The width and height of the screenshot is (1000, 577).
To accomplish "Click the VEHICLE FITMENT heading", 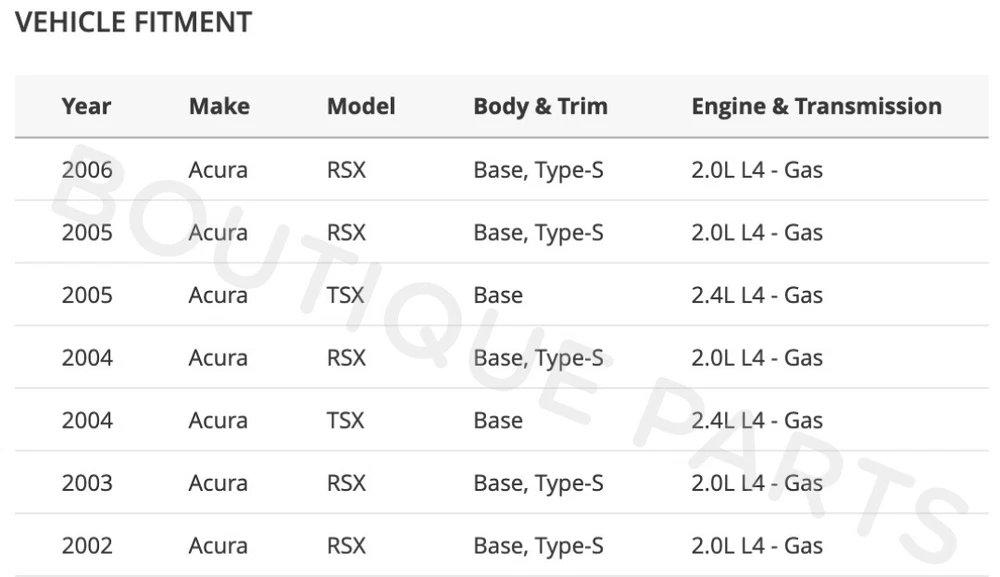I will point(133,22).
